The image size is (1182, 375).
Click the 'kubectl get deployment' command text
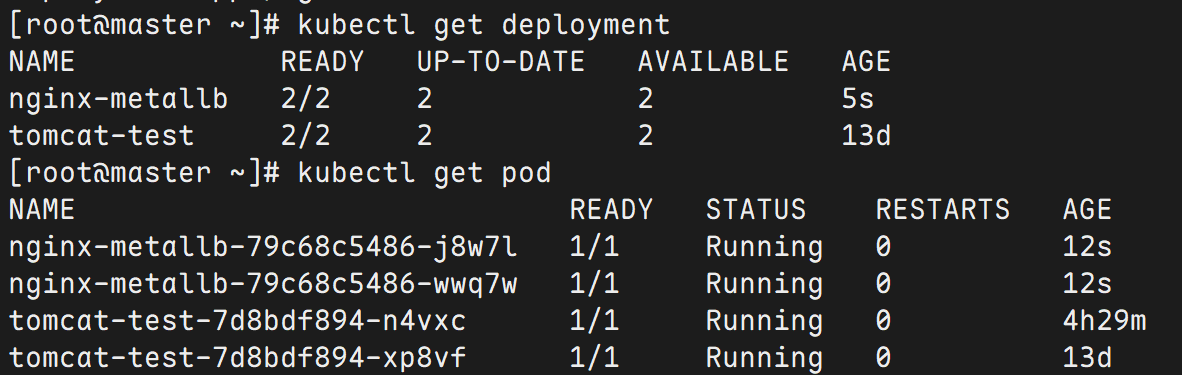tap(483, 26)
